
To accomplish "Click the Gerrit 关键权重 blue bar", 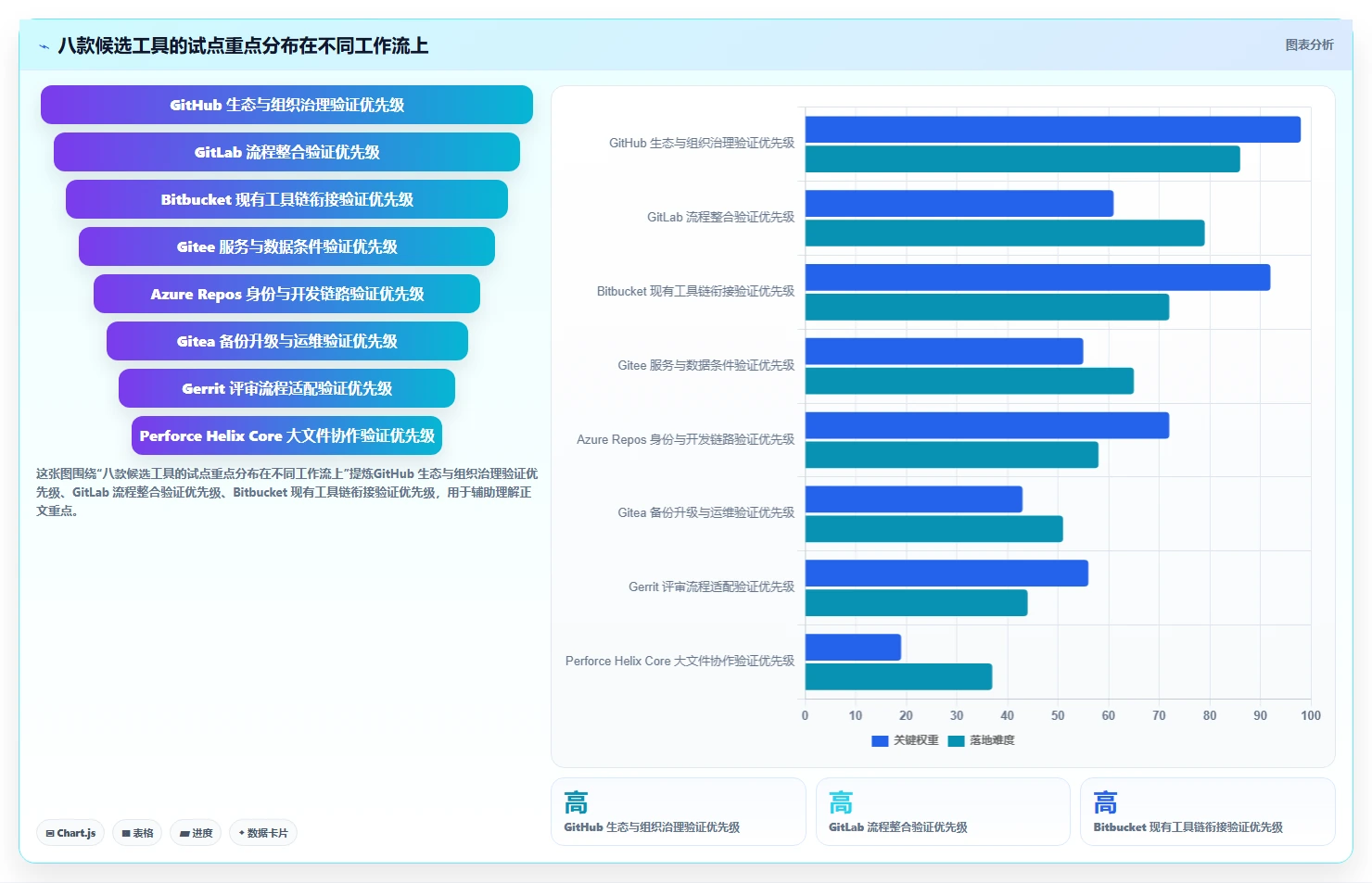I will tap(946, 574).
